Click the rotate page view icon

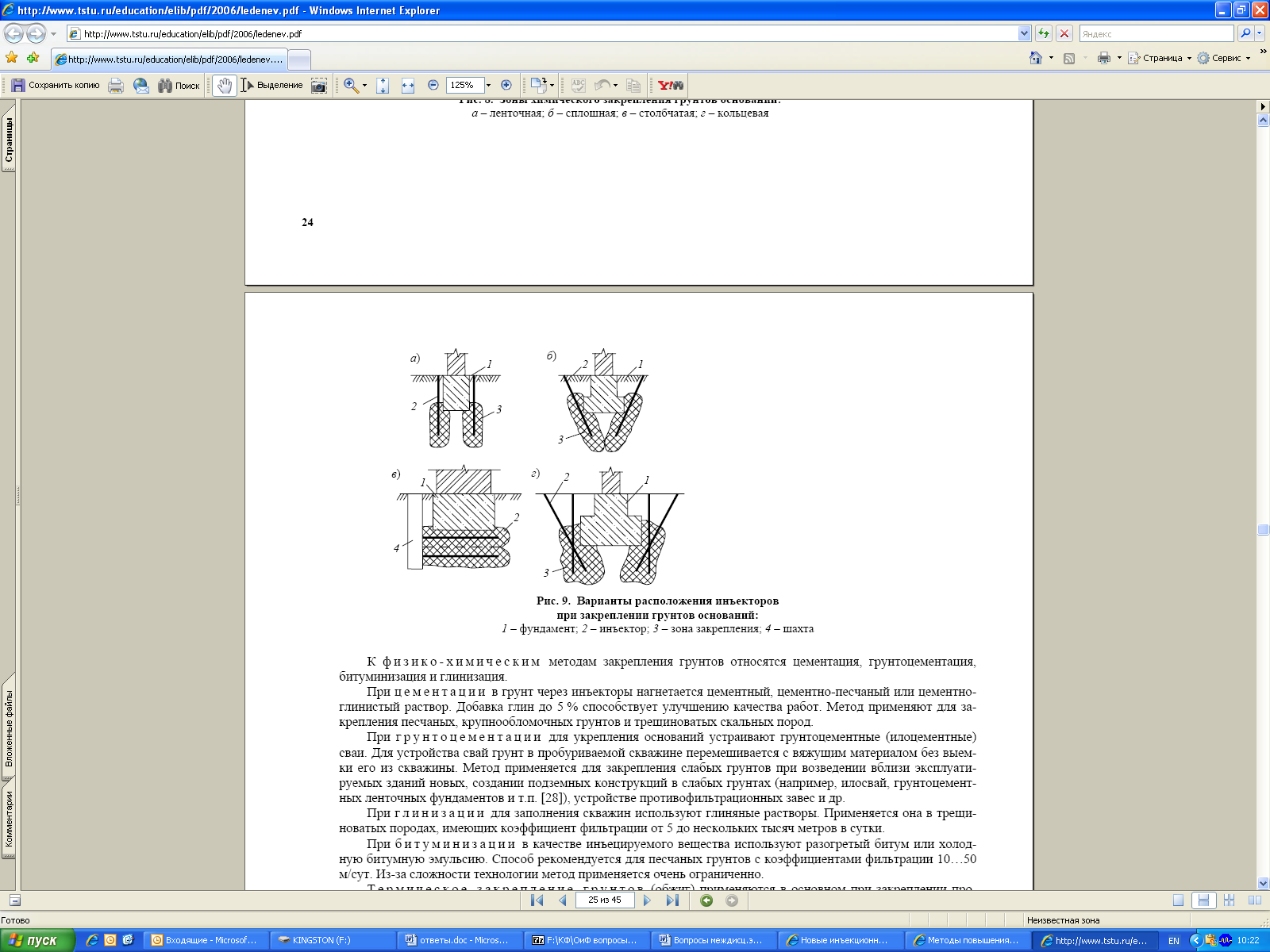pyautogui.click(x=539, y=85)
